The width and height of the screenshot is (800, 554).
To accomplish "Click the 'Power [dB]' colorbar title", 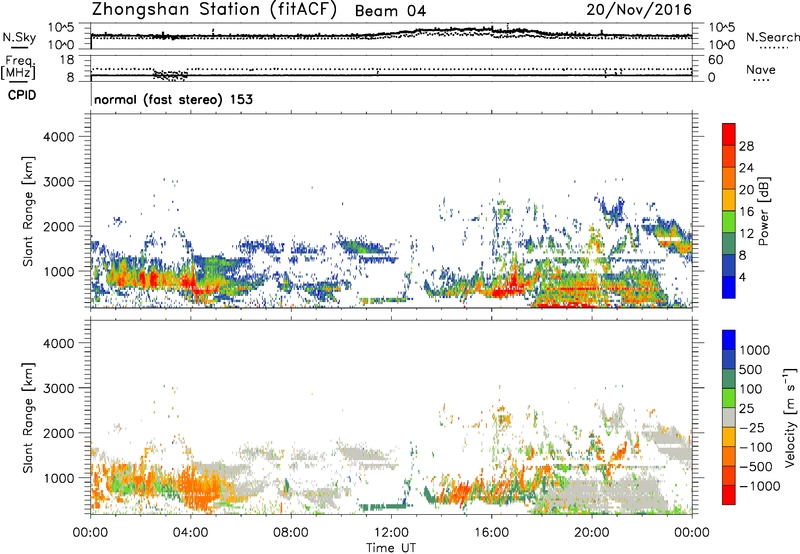I will coord(764,211).
